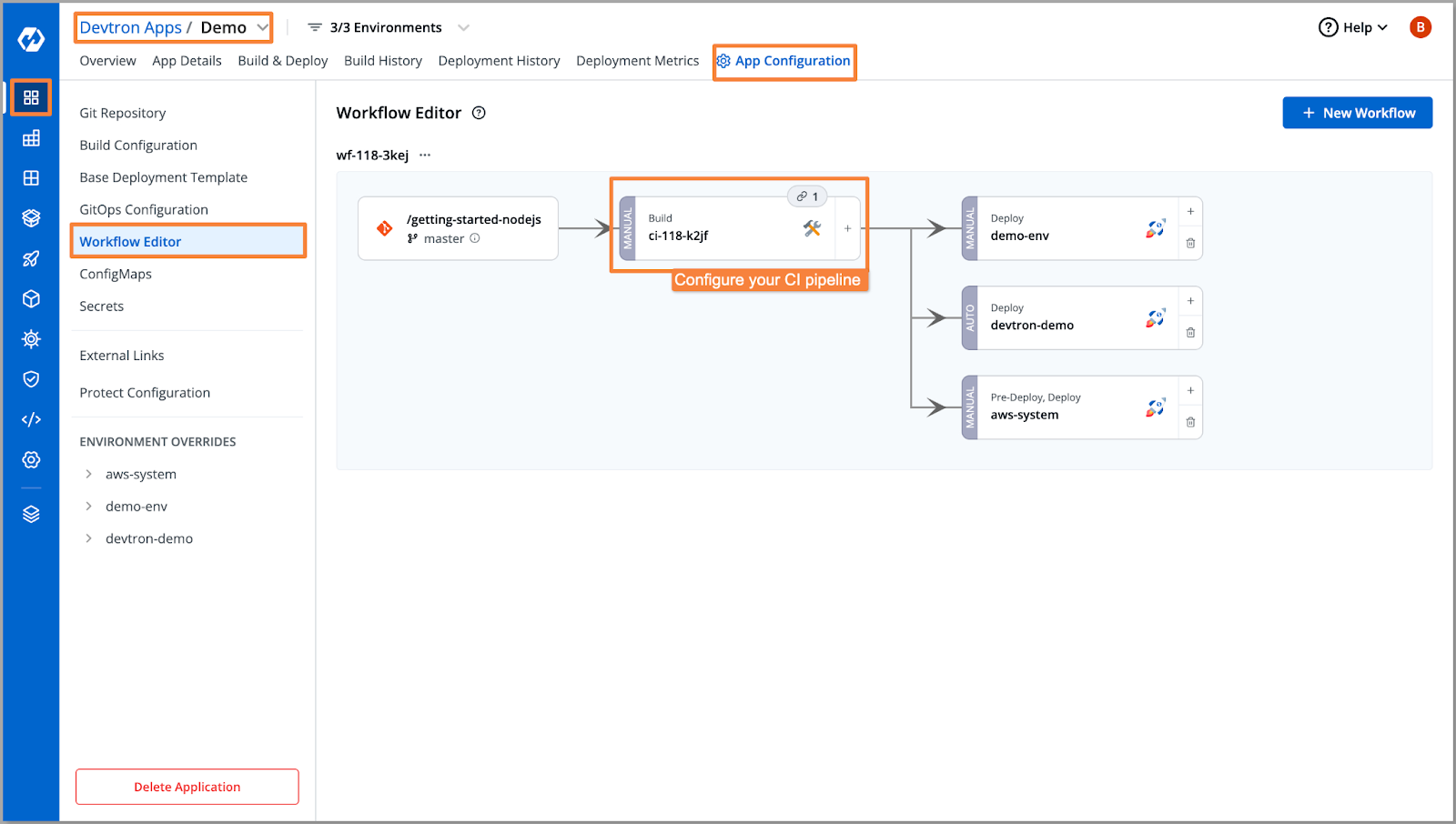The height and width of the screenshot is (824, 1456).
Task: Click the rocket icon on devtron-demo node
Action: (1156, 318)
